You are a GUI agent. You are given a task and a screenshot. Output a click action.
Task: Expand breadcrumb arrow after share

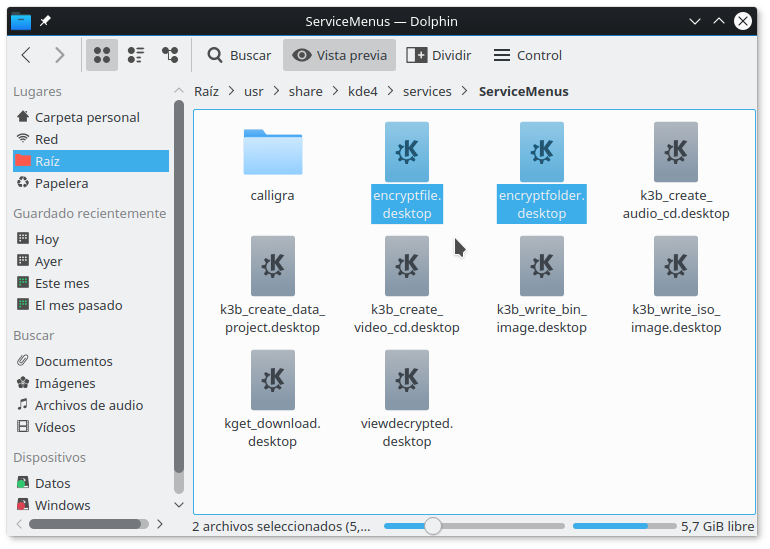[x=335, y=91]
